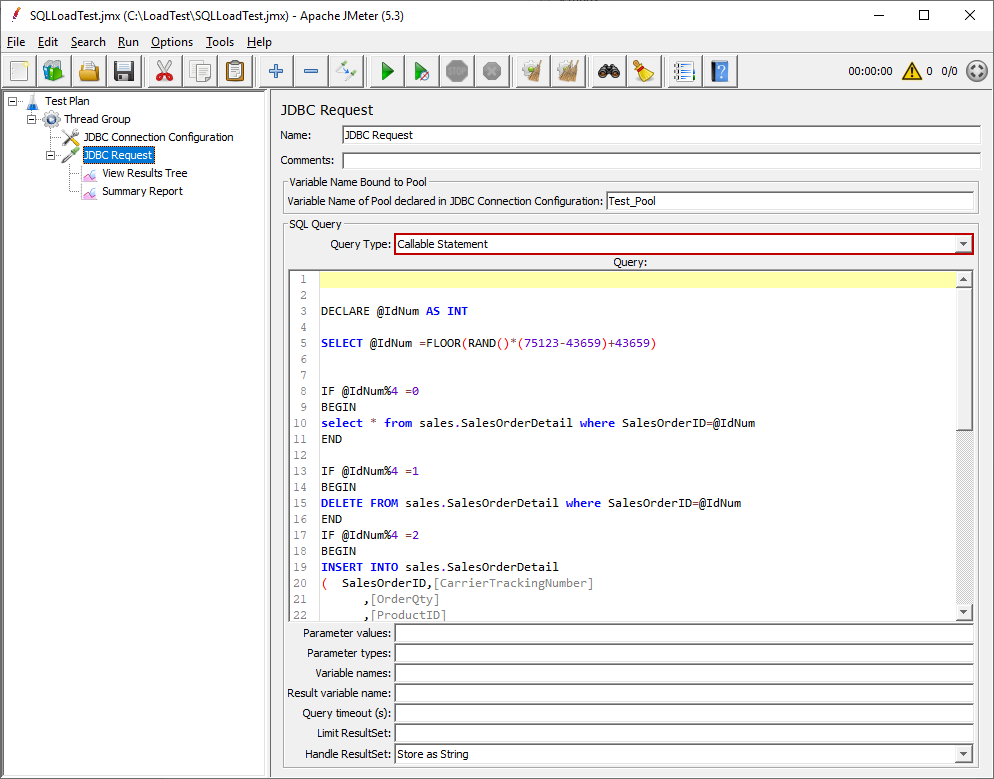Click the plus icon to expand all
The image size is (994, 779).
coord(276,71)
